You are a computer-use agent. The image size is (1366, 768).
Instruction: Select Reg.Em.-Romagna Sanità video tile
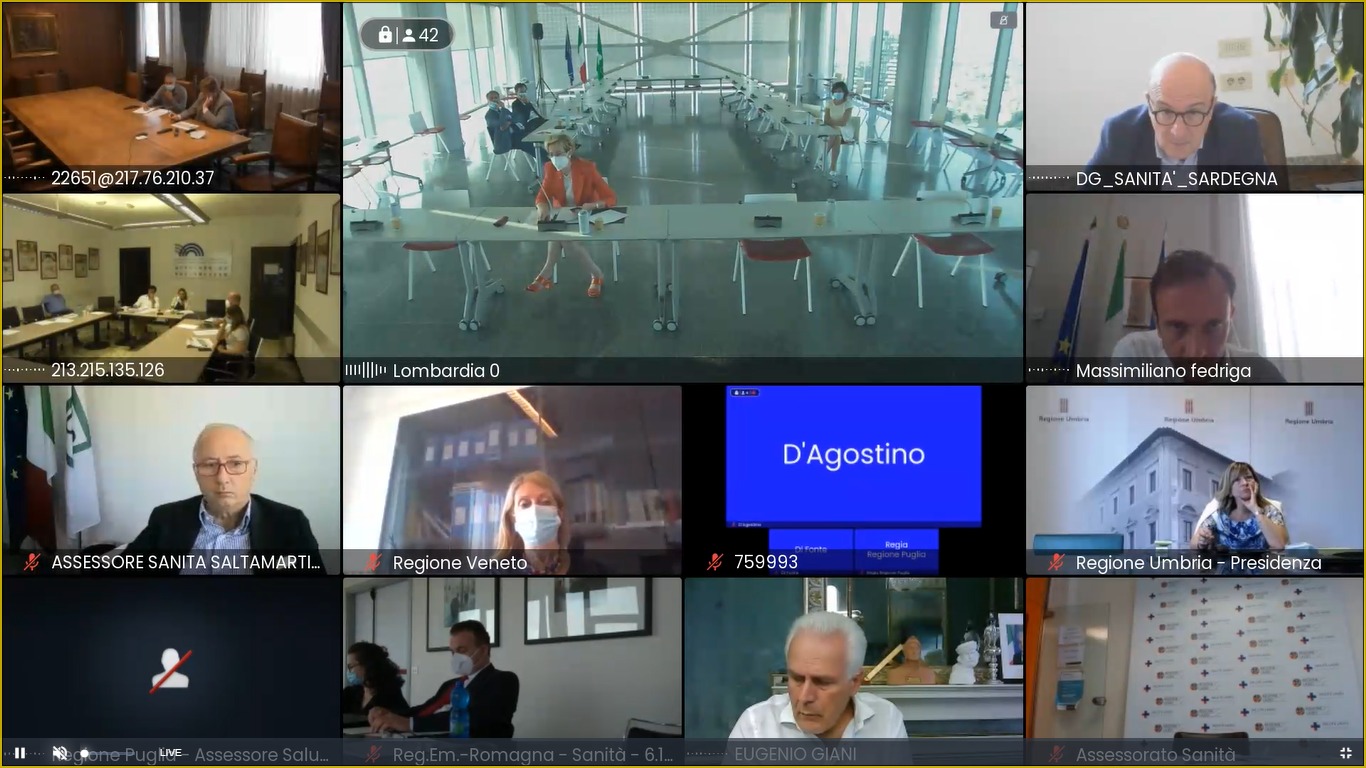(512, 672)
